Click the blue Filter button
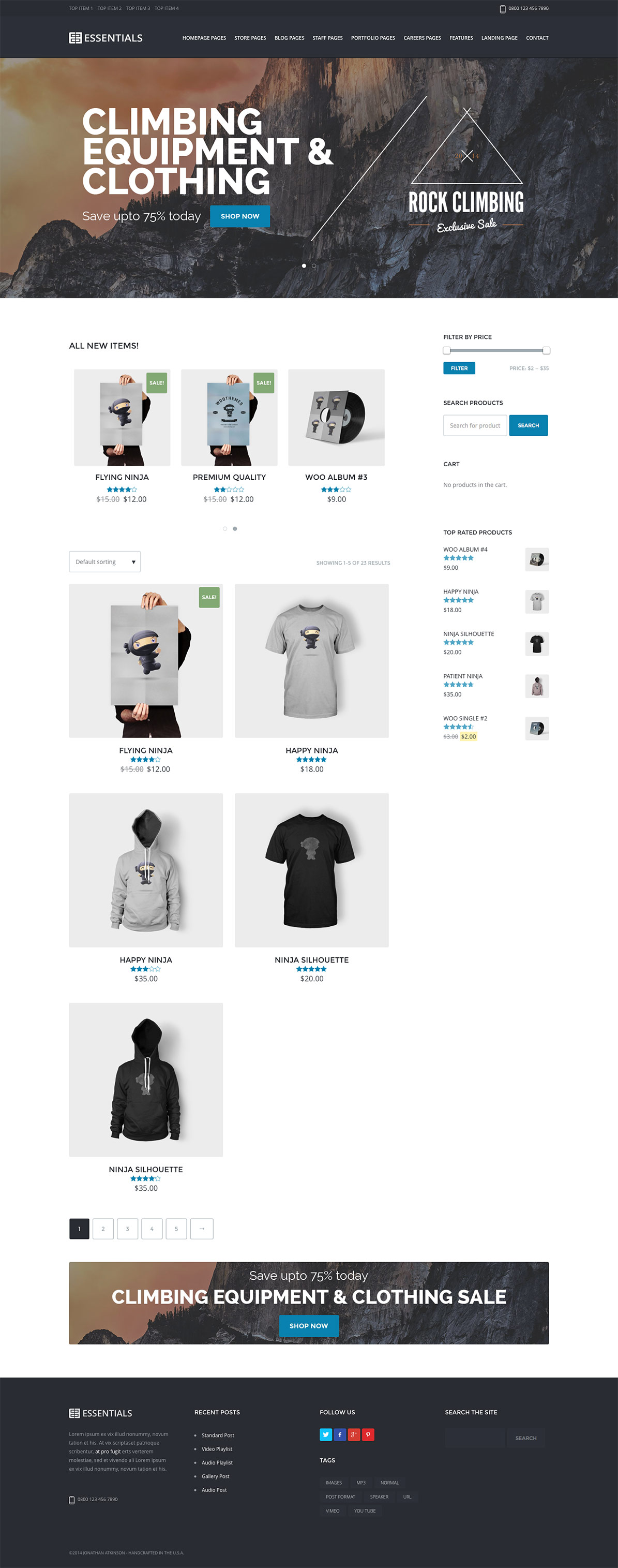The image size is (618, 1568). 459,368
